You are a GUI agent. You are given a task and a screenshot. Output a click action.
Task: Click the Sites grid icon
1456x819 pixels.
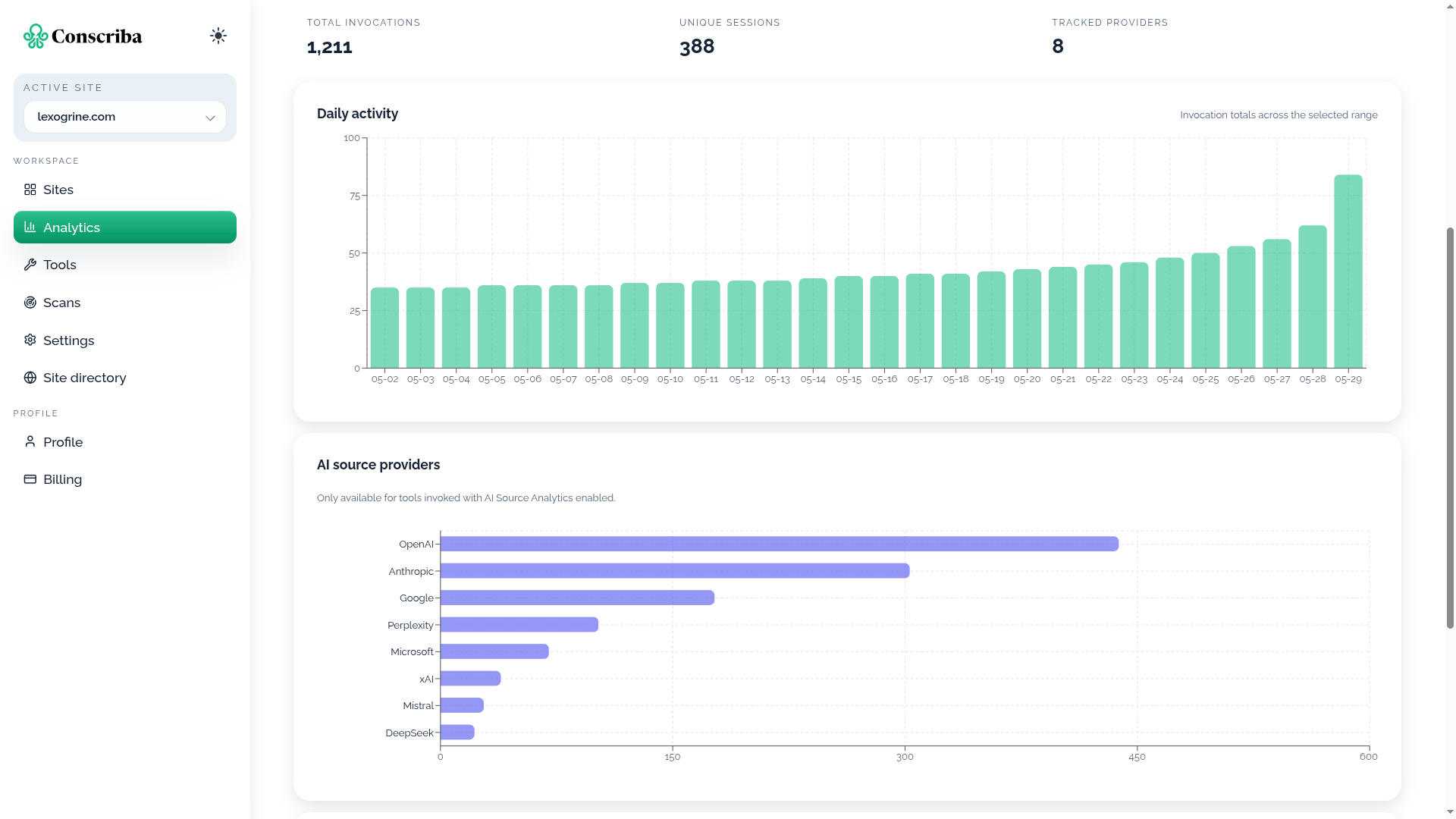pyautogui.click(x=30, y=190)
